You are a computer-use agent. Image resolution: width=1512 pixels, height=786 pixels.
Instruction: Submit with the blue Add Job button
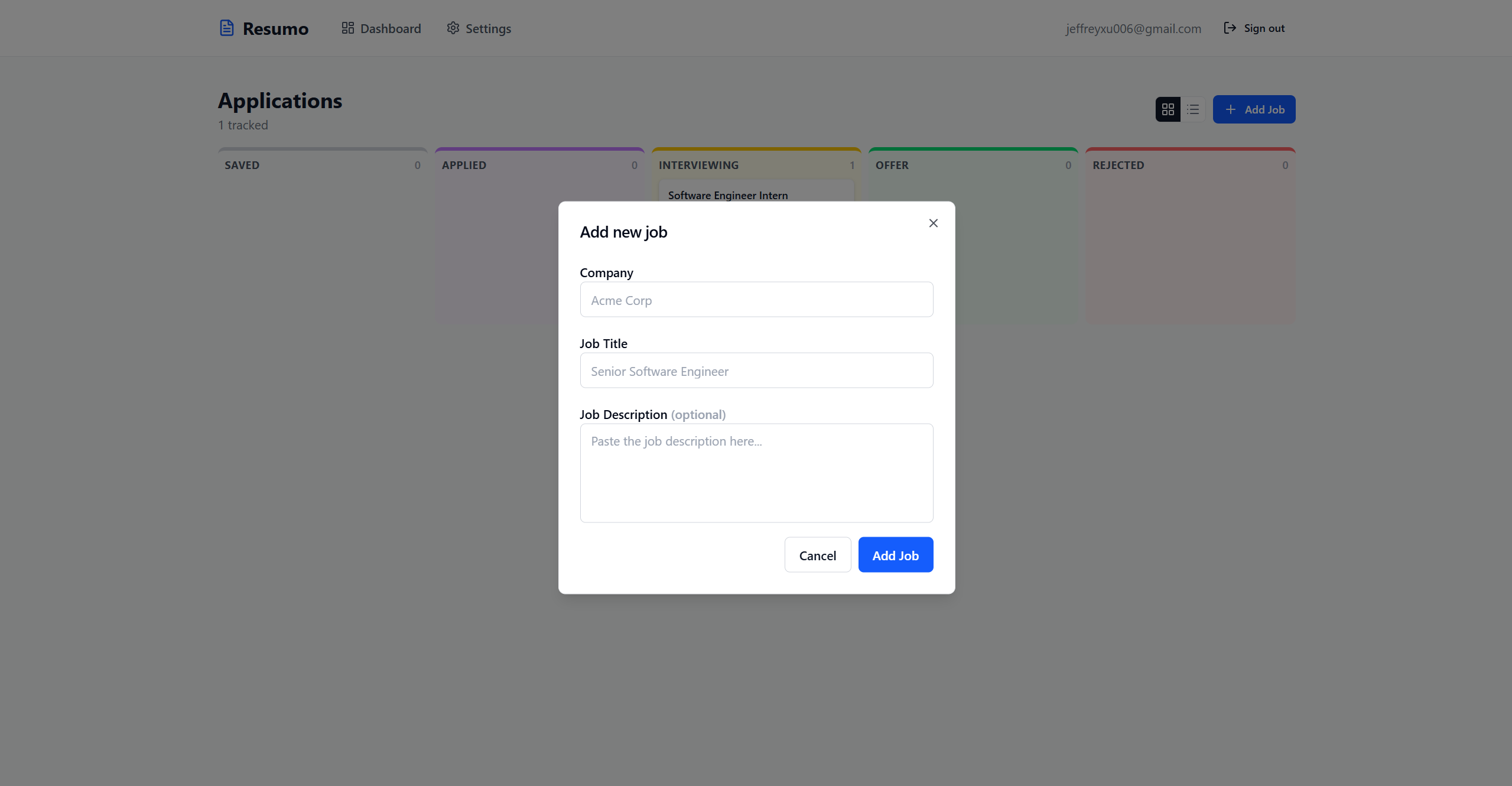point(895,555)
